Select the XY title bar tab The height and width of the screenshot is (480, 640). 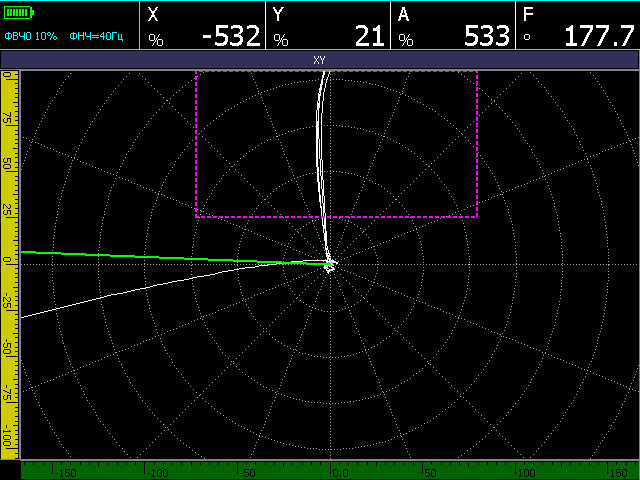coord(320,60)
